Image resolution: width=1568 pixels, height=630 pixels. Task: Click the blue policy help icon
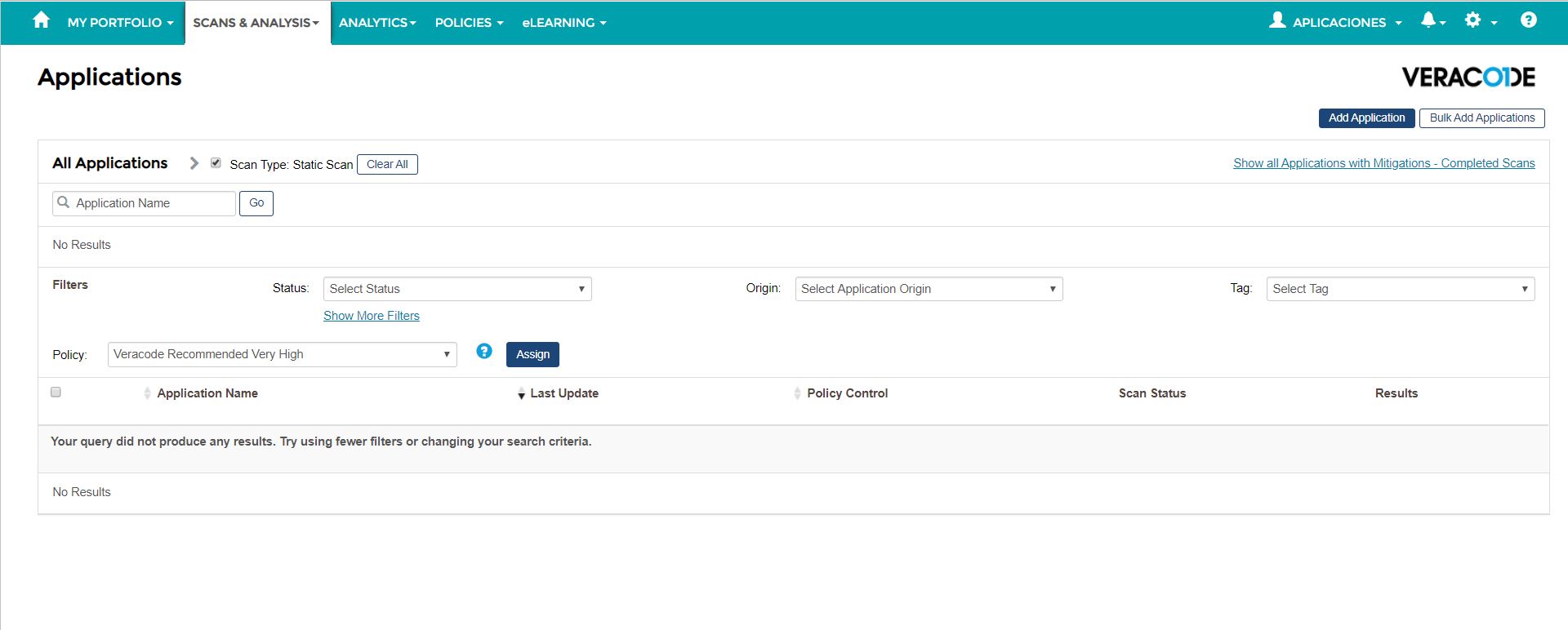484,351
